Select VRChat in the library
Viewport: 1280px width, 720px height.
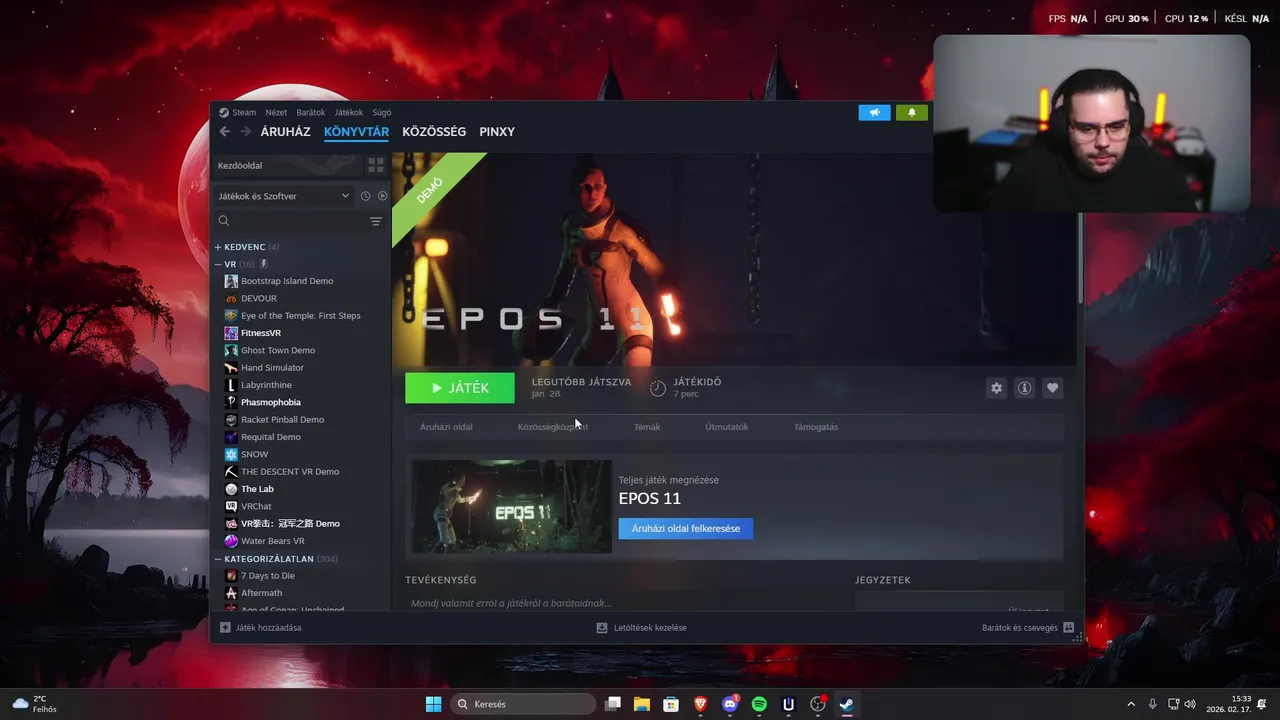pos(256,506)
